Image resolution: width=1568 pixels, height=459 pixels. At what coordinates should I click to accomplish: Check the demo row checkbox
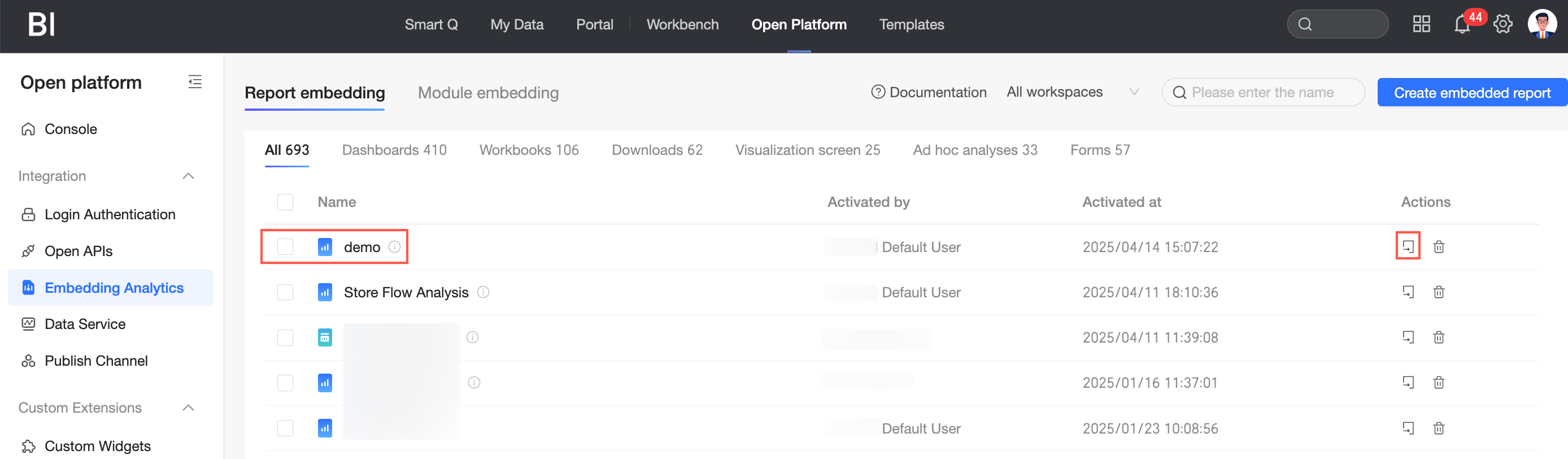[x=285, y=247]
